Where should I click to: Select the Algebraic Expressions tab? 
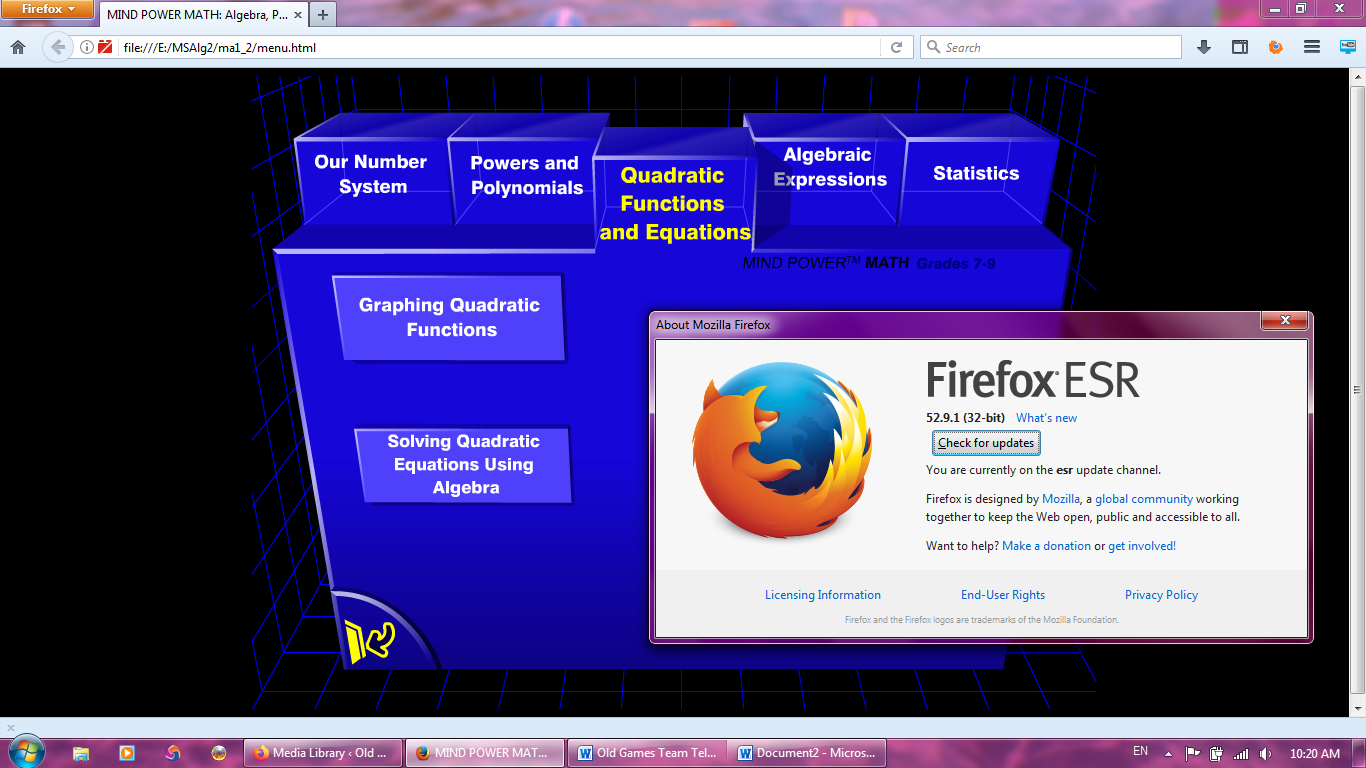(829, 167)
